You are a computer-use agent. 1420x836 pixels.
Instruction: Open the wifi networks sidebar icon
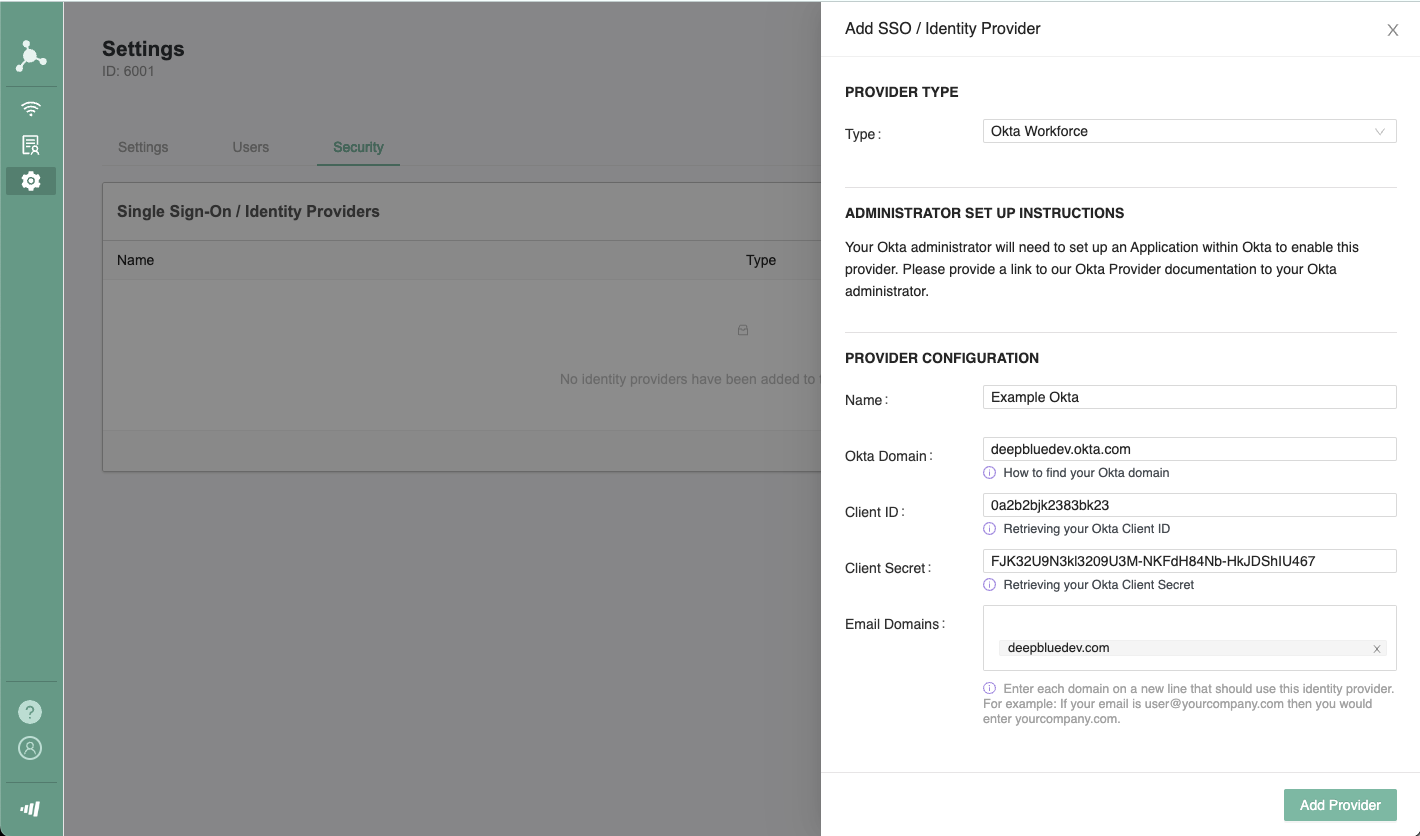pyautogui.click(x=31, y=108)
